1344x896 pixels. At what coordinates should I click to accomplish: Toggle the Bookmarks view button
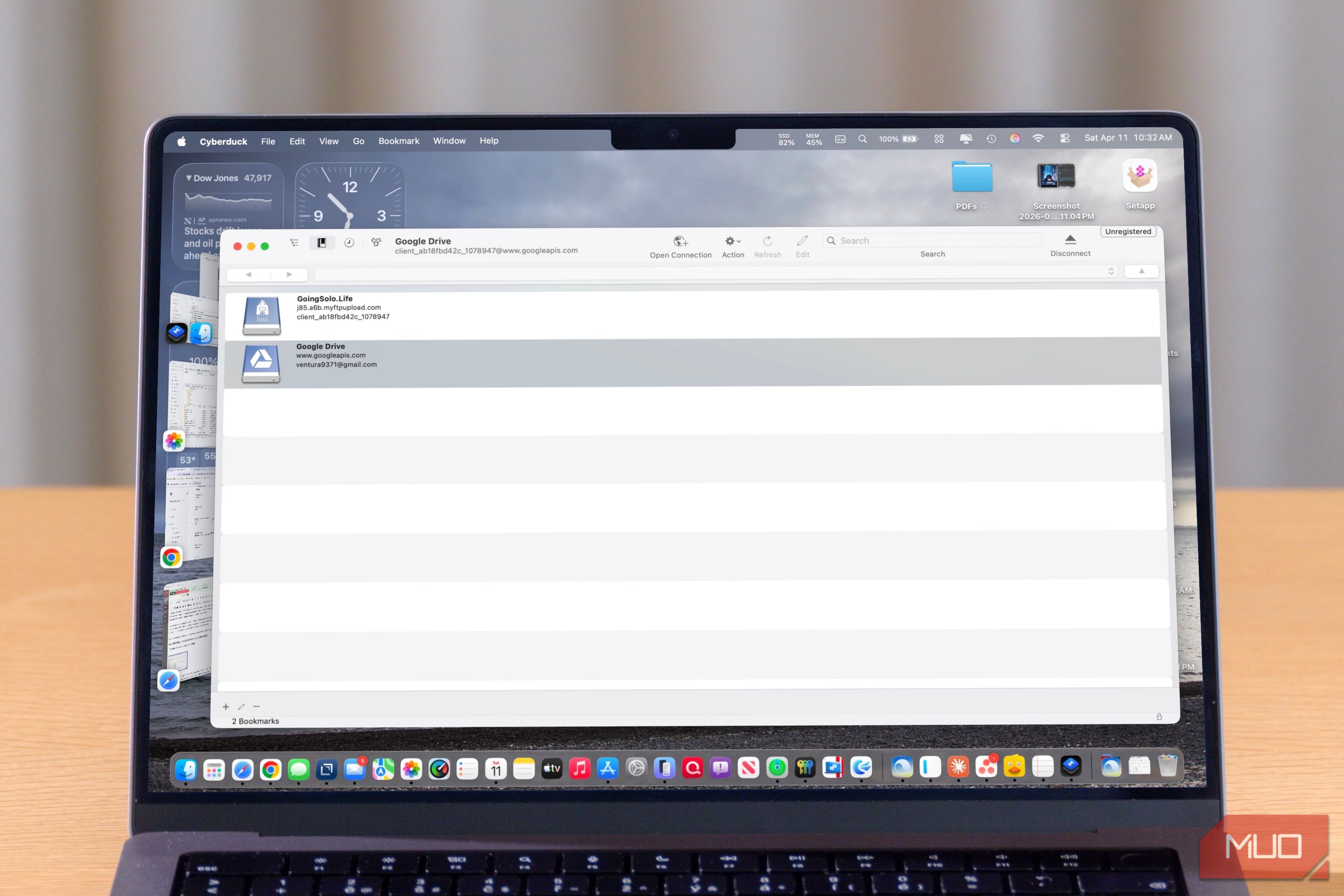tap(322, 243)
